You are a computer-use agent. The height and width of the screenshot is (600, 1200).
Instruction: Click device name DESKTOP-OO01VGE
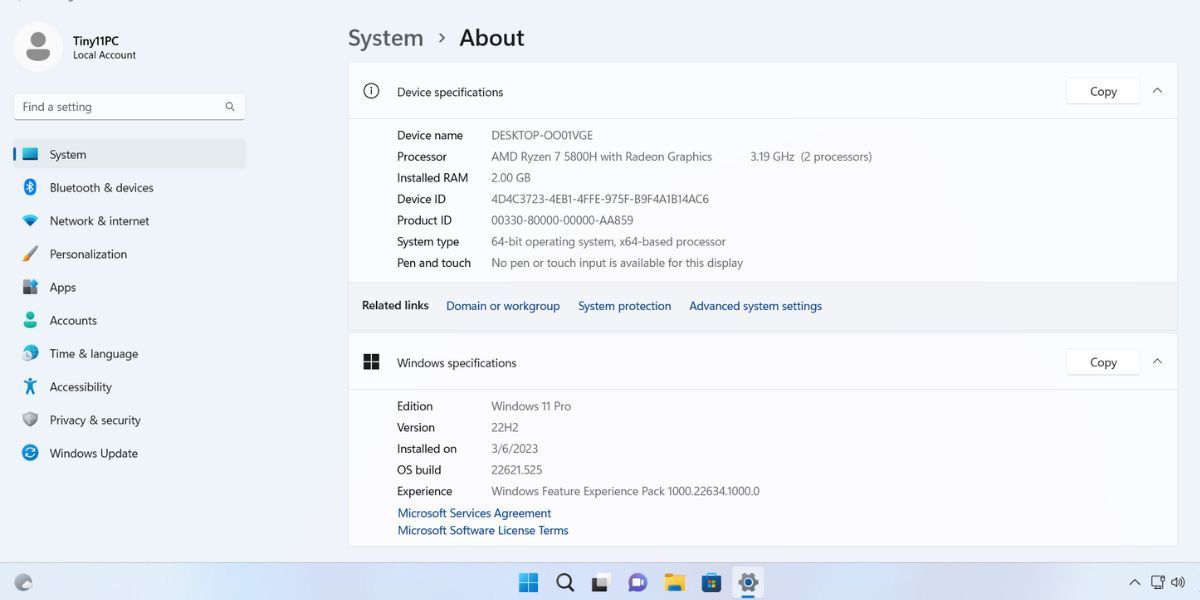click(x=542, y=135)
